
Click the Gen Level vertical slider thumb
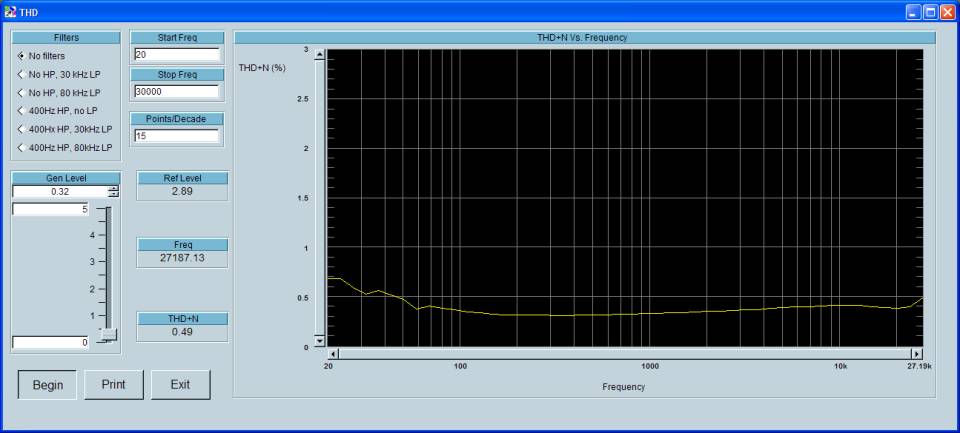(108, 334)
